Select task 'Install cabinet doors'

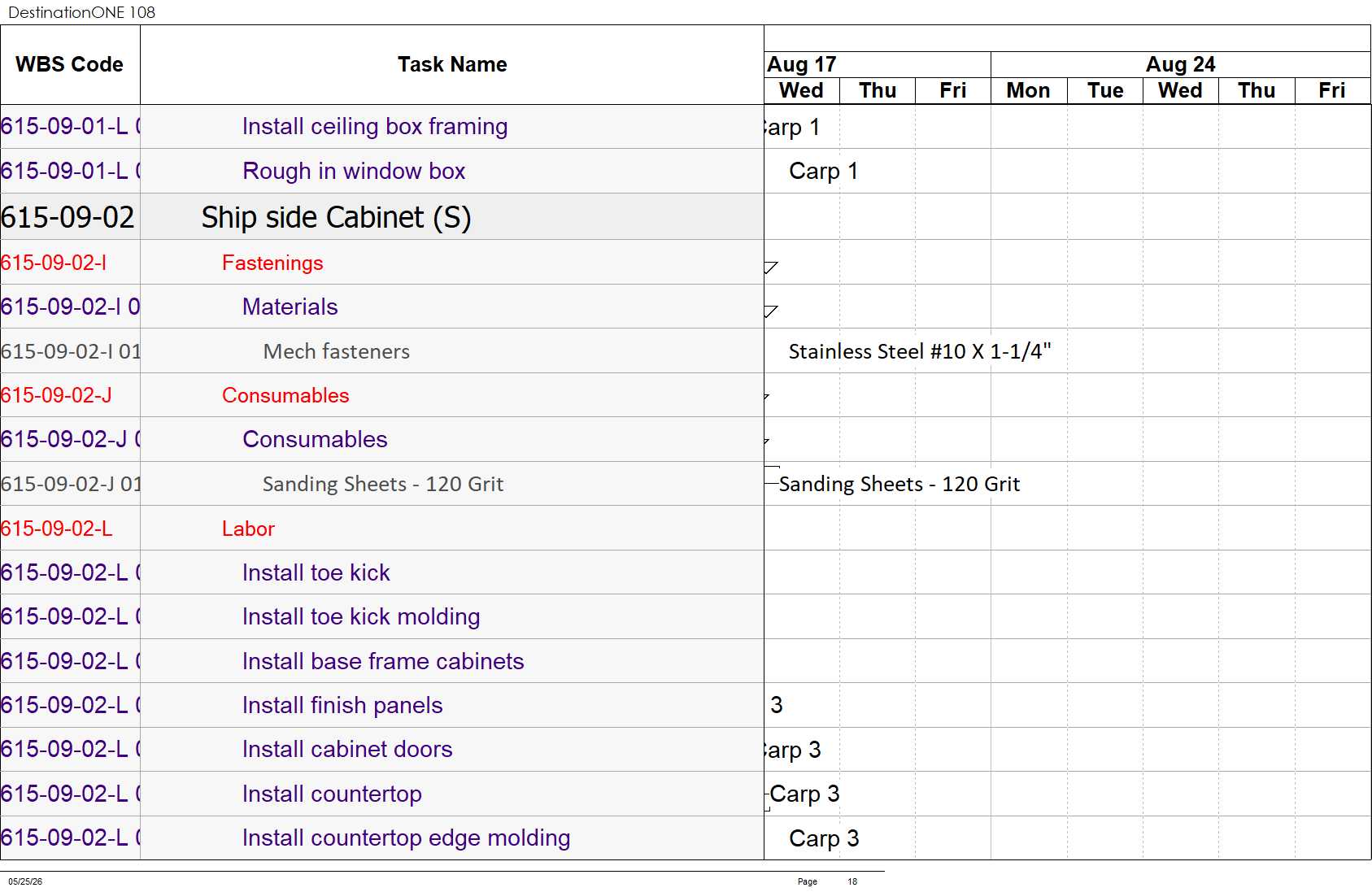(347, 749)
